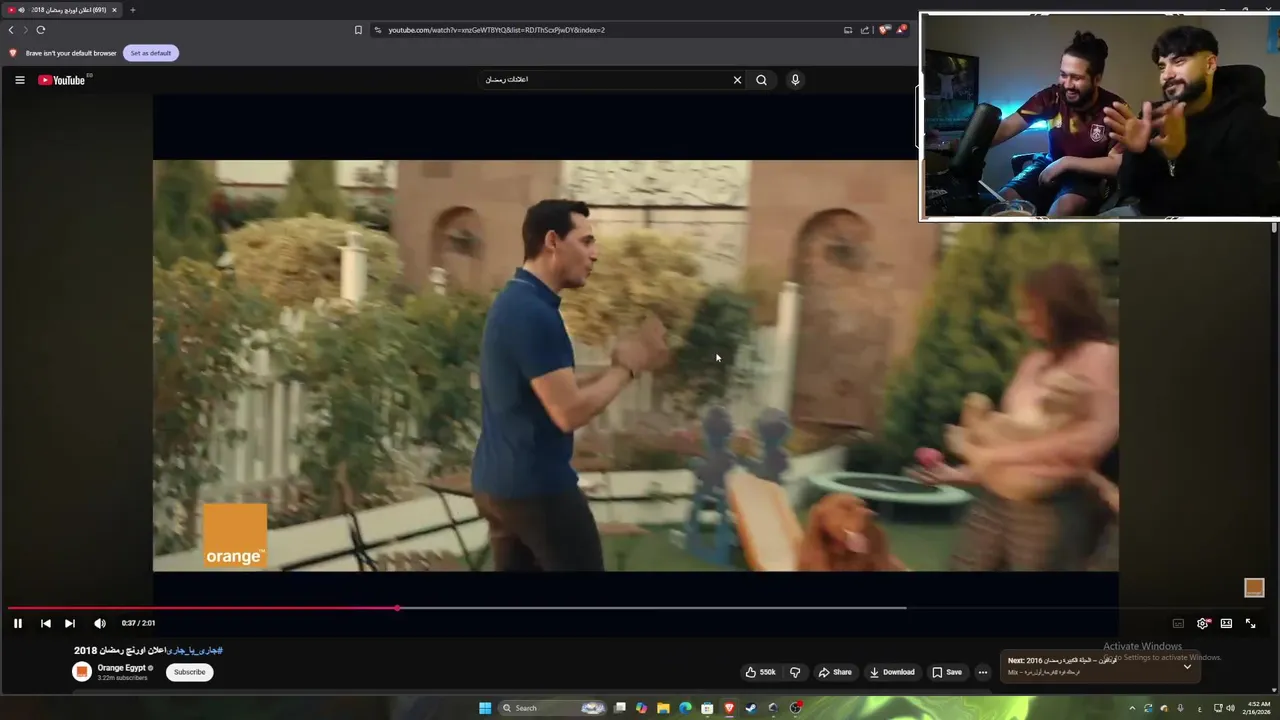Screen dimensions: 1280x720
Task: Seek on the red video progress bar
Action: tap(203, 608)
